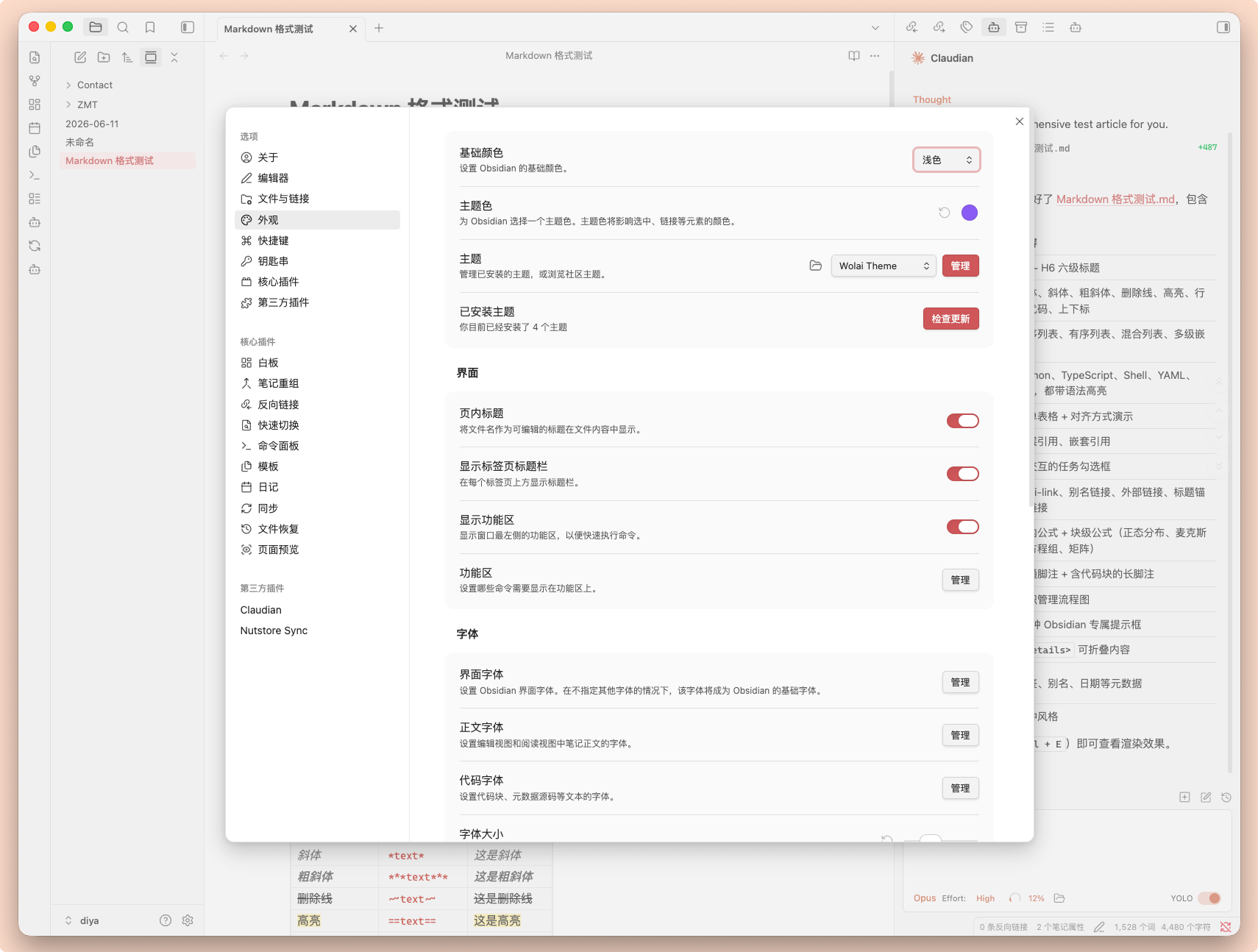Open 白板 core plugin settings
The image size is (1258, 952).
point(317,363)
